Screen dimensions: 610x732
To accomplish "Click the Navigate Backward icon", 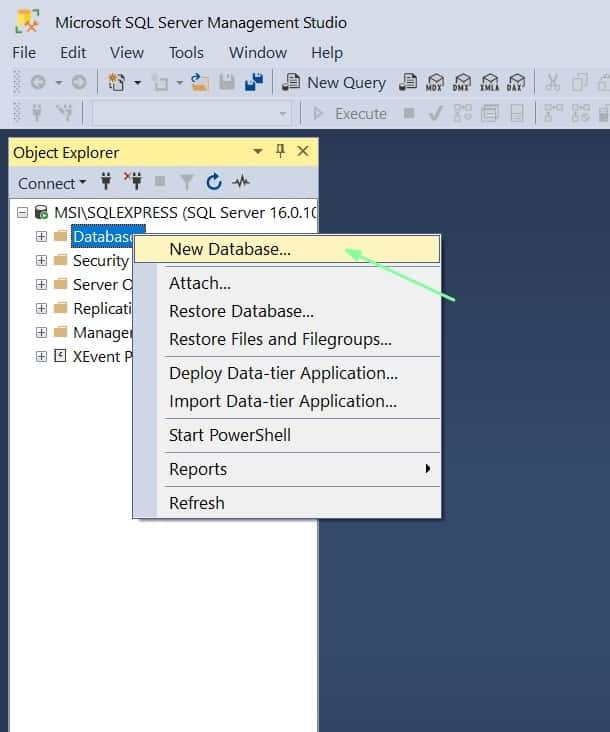I will [x=38, y=83].
